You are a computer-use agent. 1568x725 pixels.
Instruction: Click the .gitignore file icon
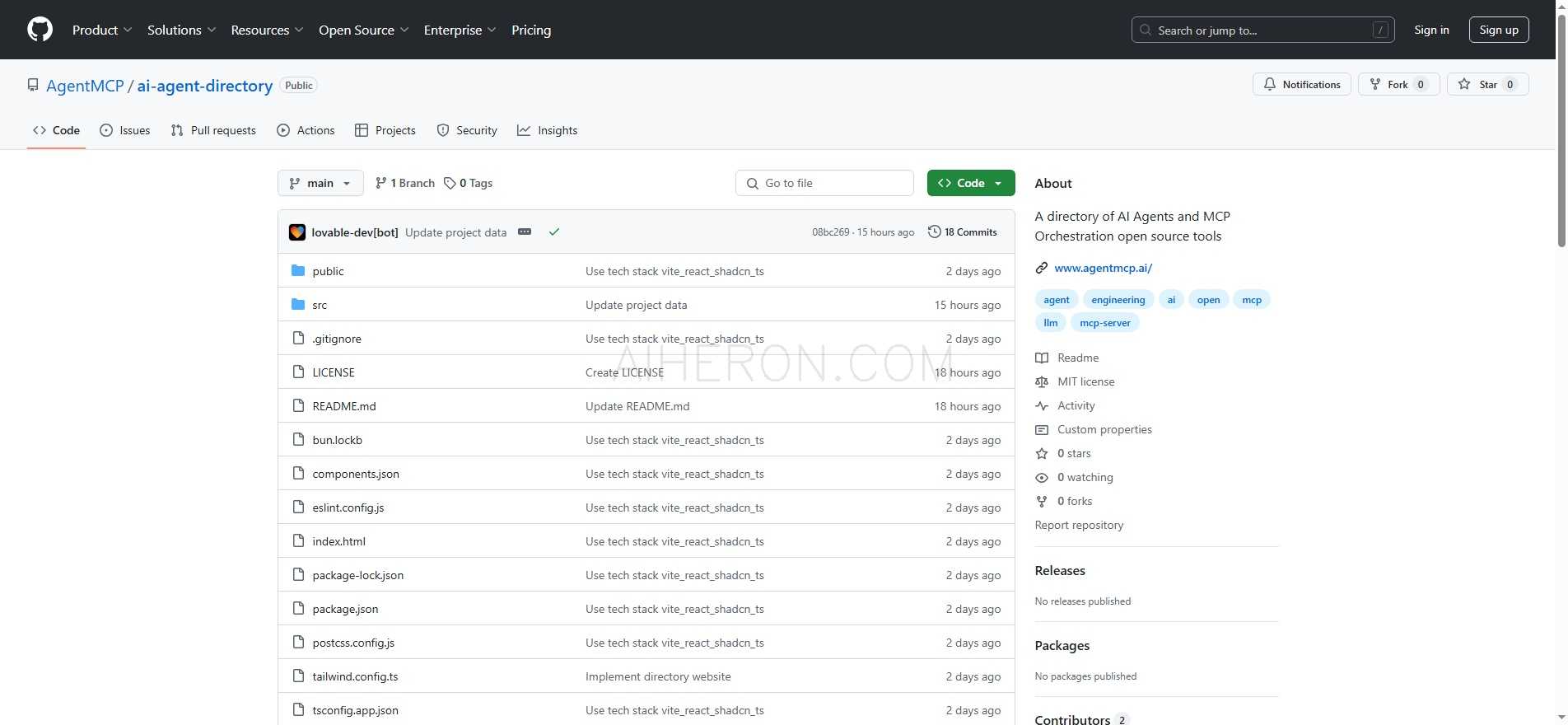point(298,338)
